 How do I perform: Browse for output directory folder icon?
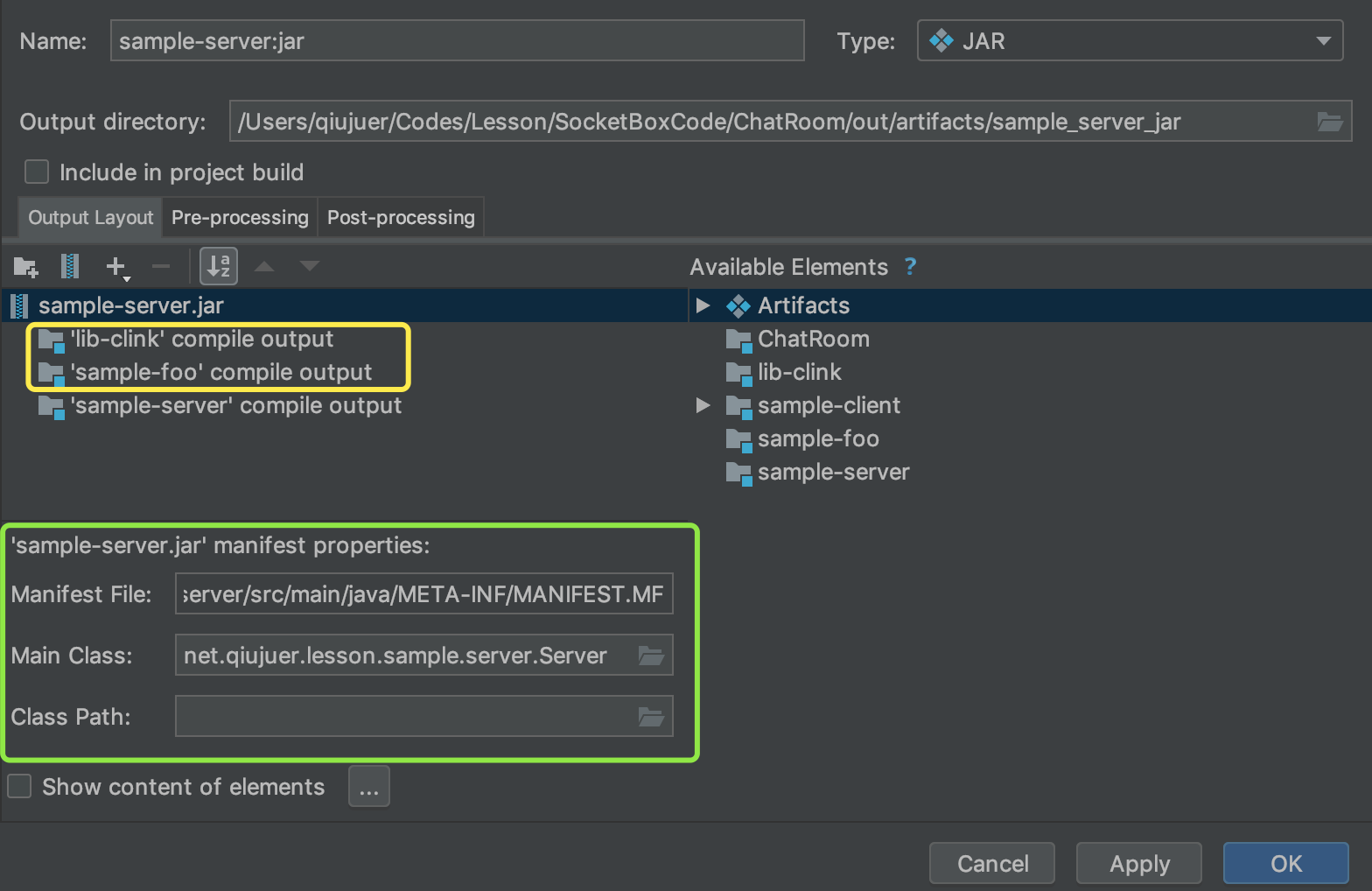[1329, 122]
